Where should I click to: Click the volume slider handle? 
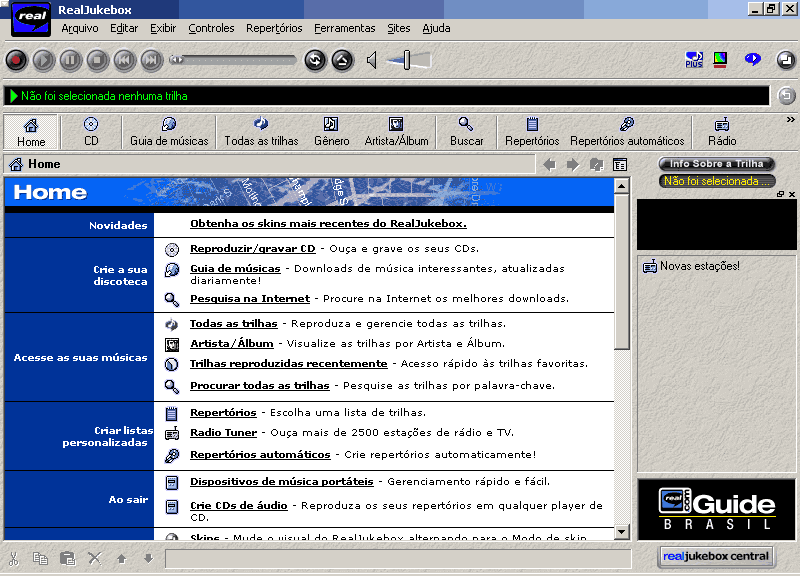point(407,61)
